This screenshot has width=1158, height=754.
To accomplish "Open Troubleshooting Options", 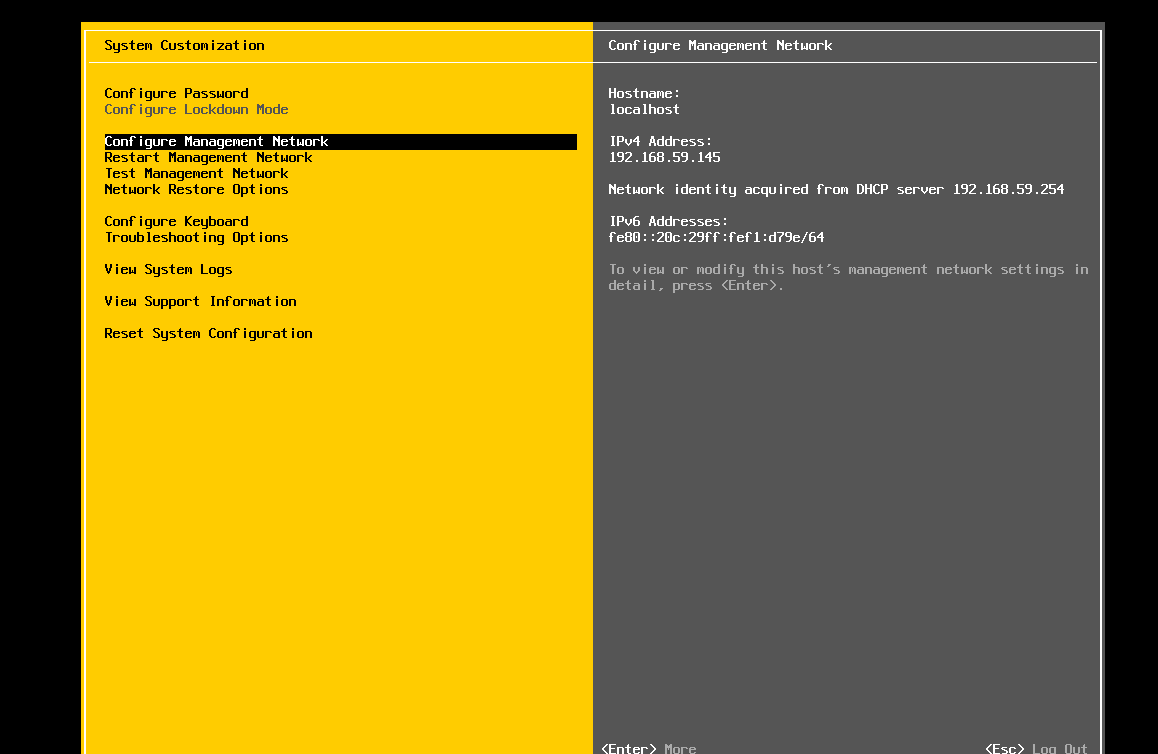I will pyautogui.click(x=196, y=238).
